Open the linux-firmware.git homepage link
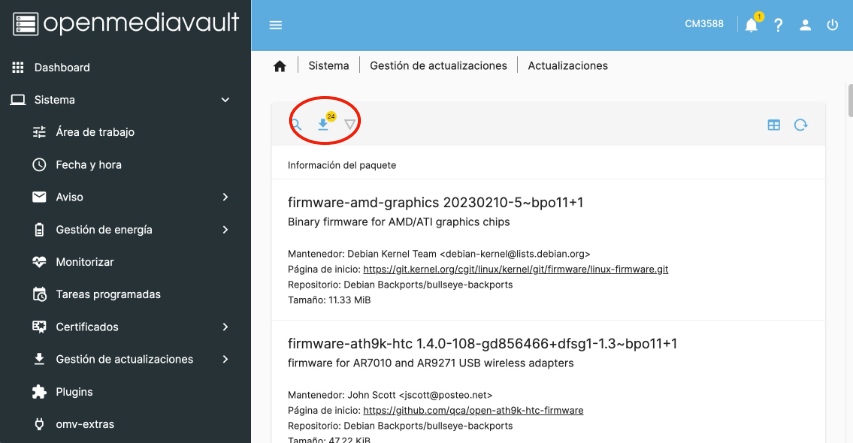 [516, 269]
